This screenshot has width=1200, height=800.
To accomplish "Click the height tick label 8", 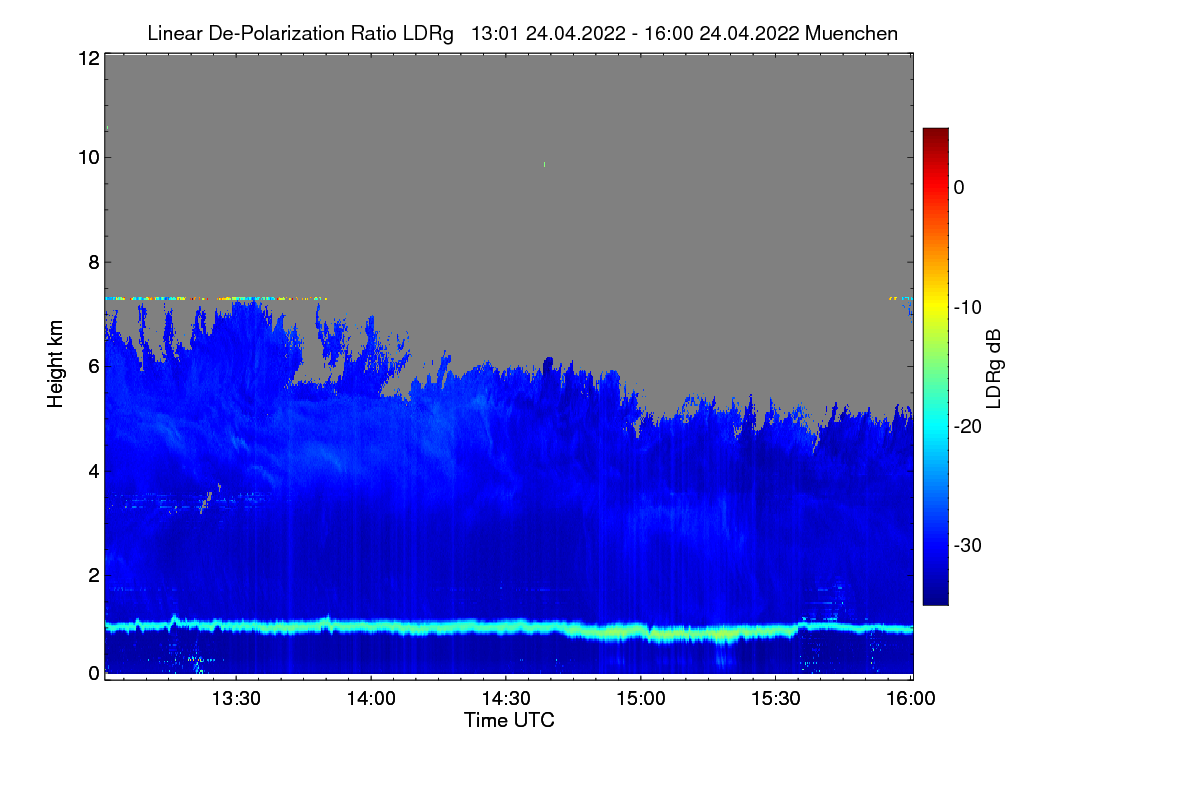I will click(92, 263).
